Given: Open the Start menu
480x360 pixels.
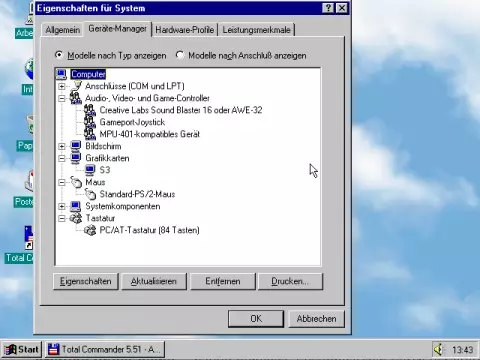Looking at the screenshot, I should point(21,349).
